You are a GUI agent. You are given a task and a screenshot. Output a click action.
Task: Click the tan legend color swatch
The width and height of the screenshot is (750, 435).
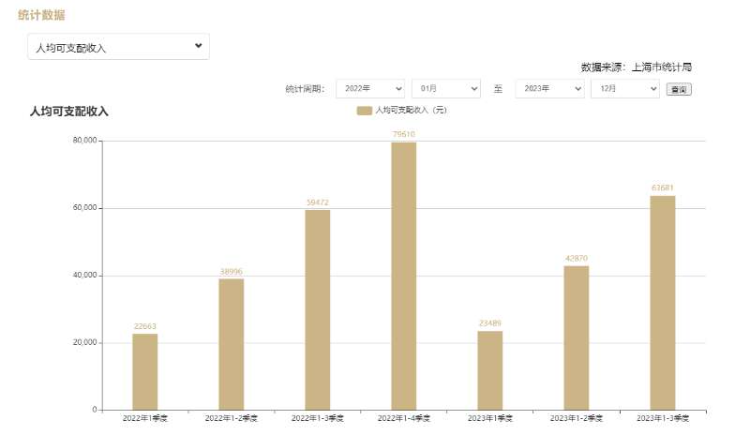coord(364,110)
